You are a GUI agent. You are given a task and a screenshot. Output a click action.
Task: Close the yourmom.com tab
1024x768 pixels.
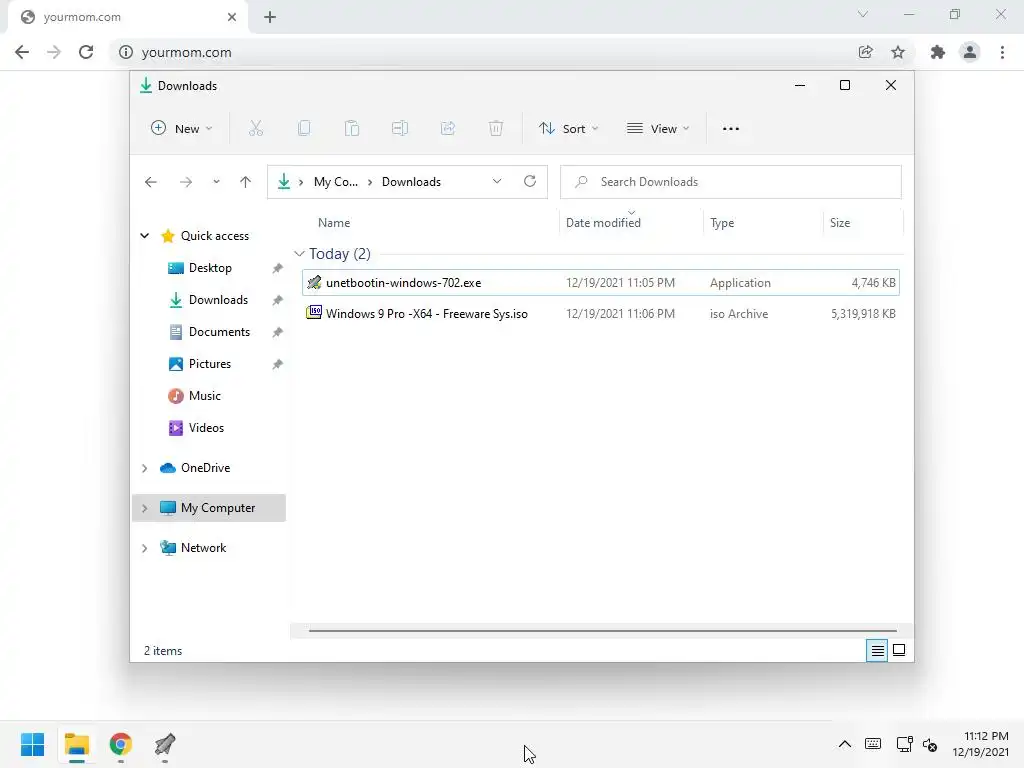click(232, 17)
